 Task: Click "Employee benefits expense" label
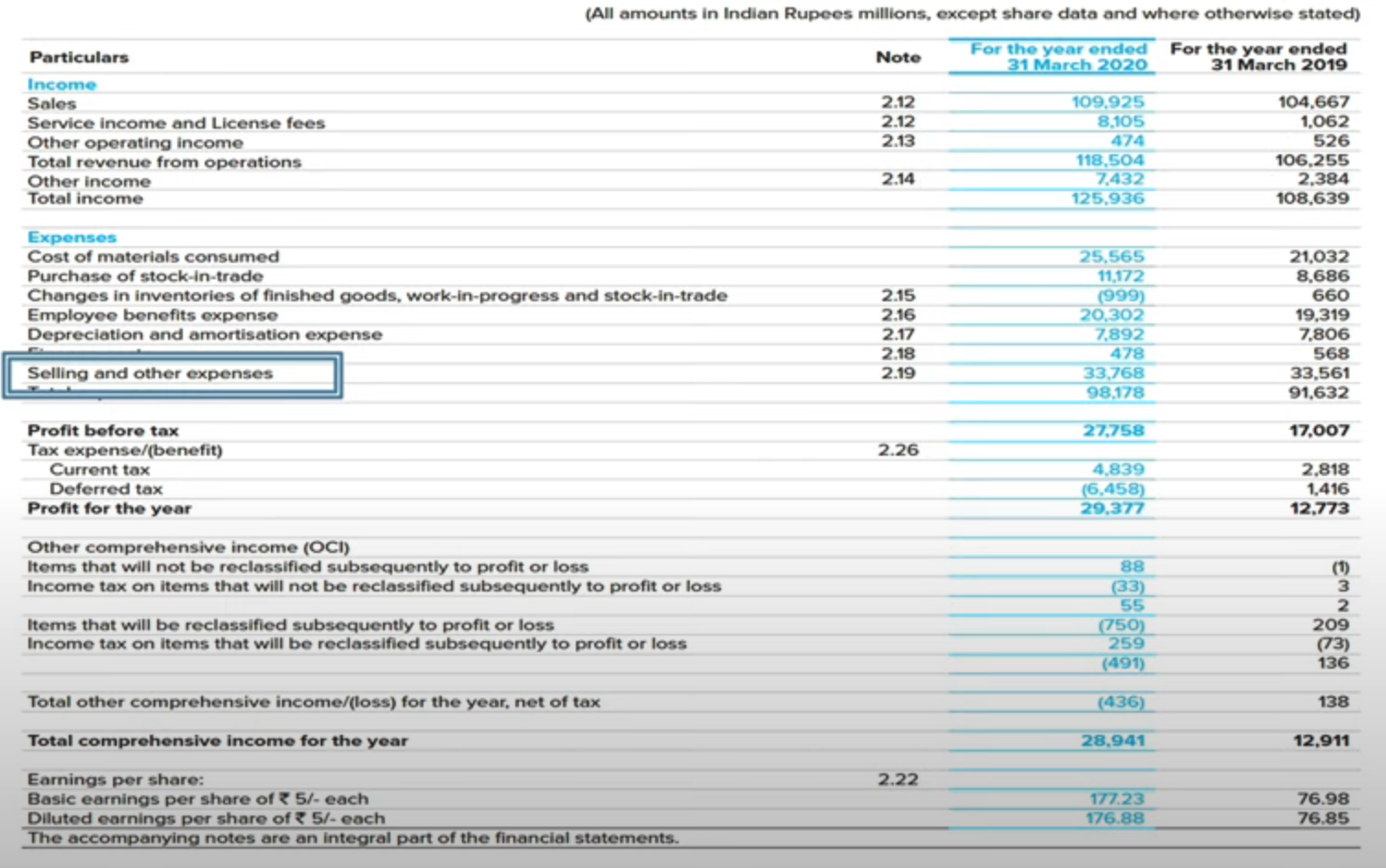coord(152,315)
